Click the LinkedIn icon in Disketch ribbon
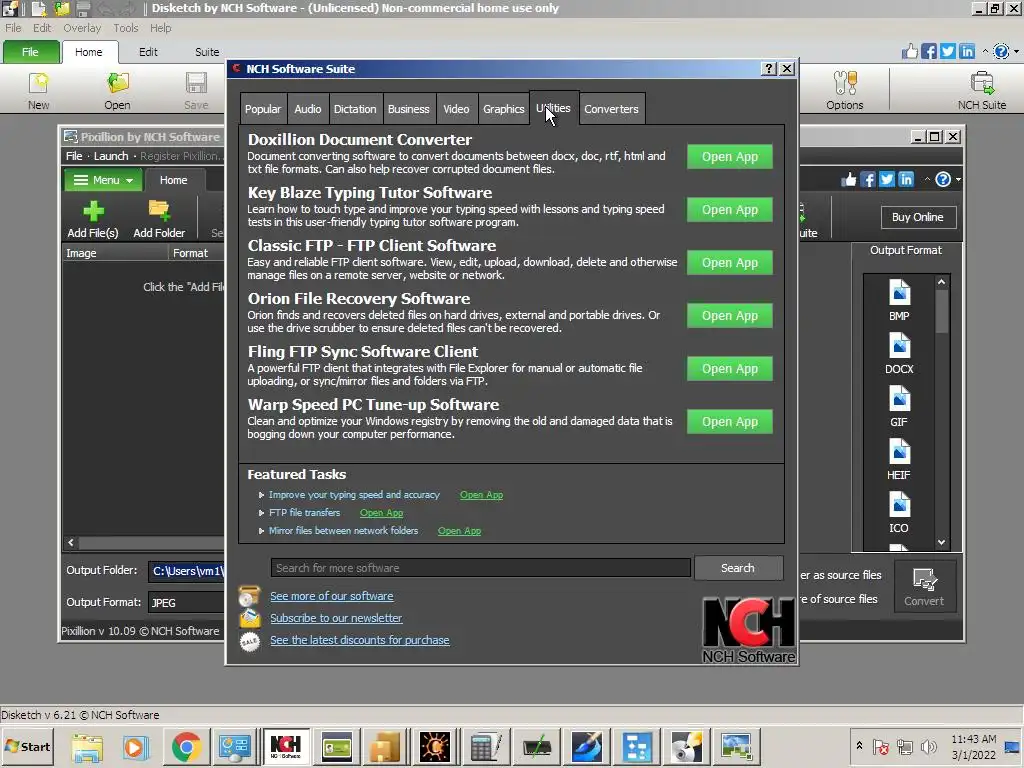Screen dimensions: 1024x768 967,51
